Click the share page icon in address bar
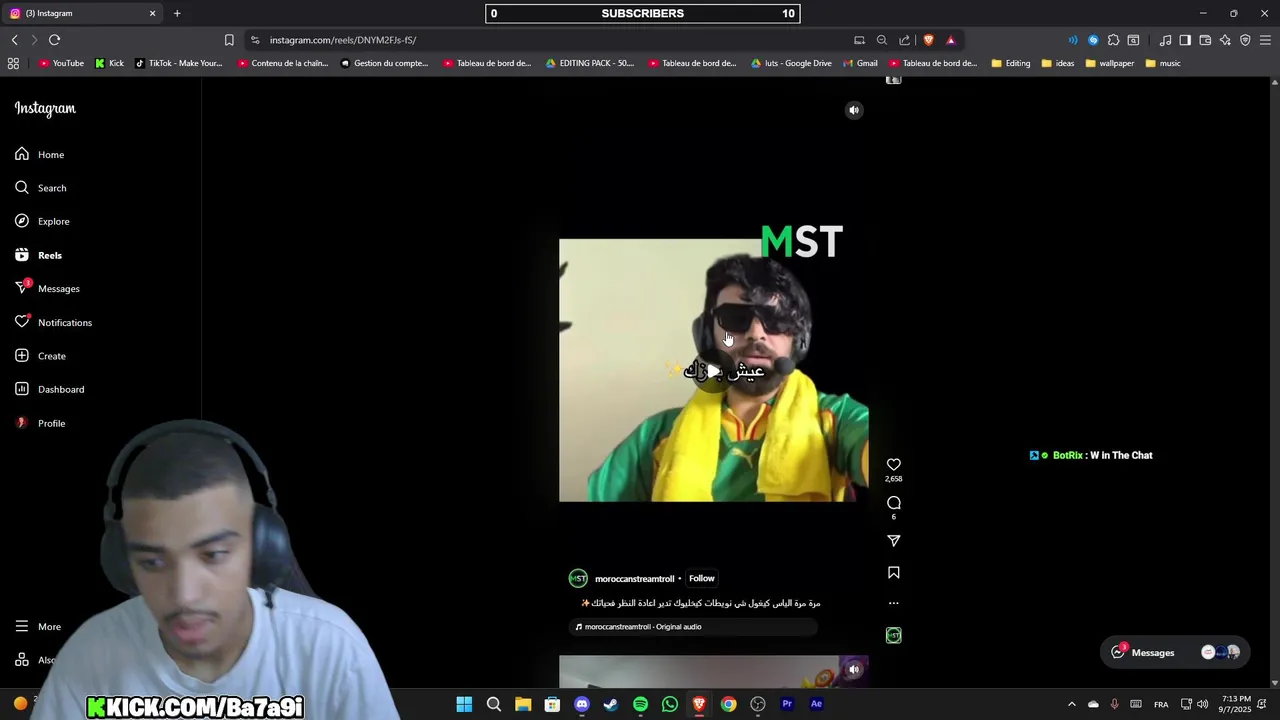Image resolution: width=1280 pixels, height=720 pixels. [905, 40]
